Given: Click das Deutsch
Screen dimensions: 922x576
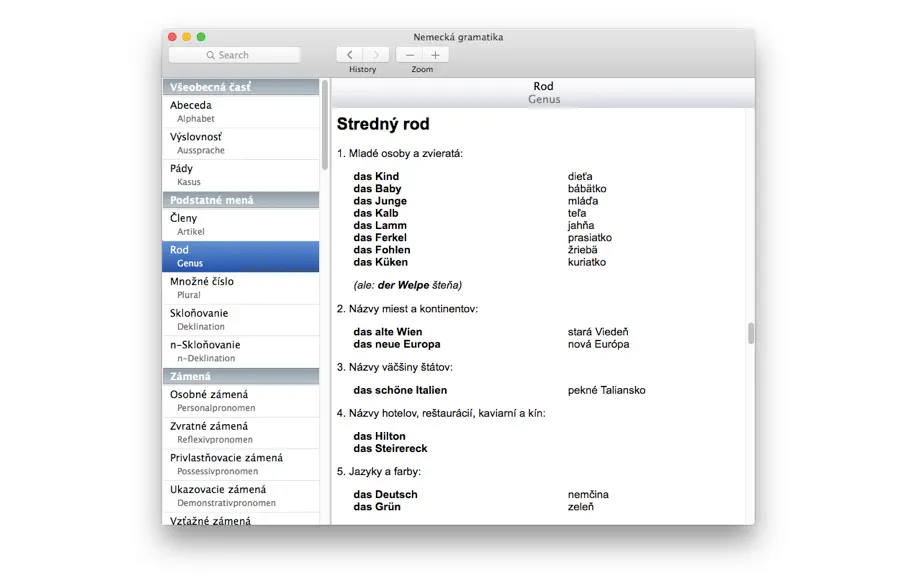Looking at the screenshot, I should click(385, 495).
